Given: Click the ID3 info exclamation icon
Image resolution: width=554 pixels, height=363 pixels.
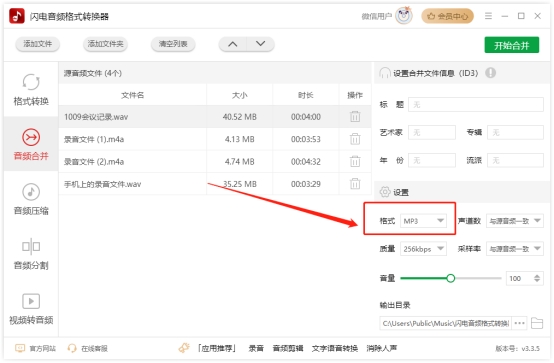Looking at the screenshot, I should pyautogui.click(x=490, y=73).
